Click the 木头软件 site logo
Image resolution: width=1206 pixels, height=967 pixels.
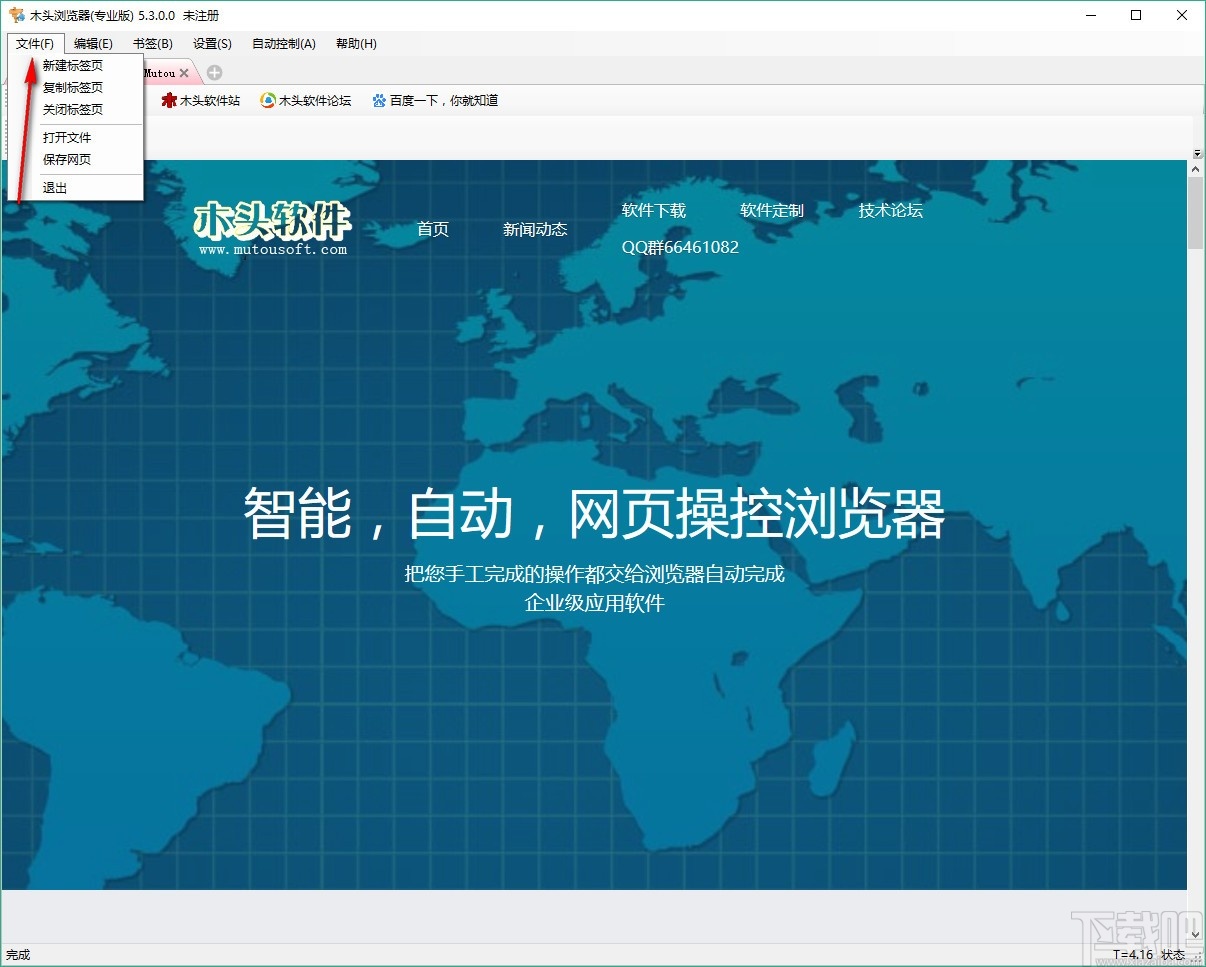click(272, 229)
